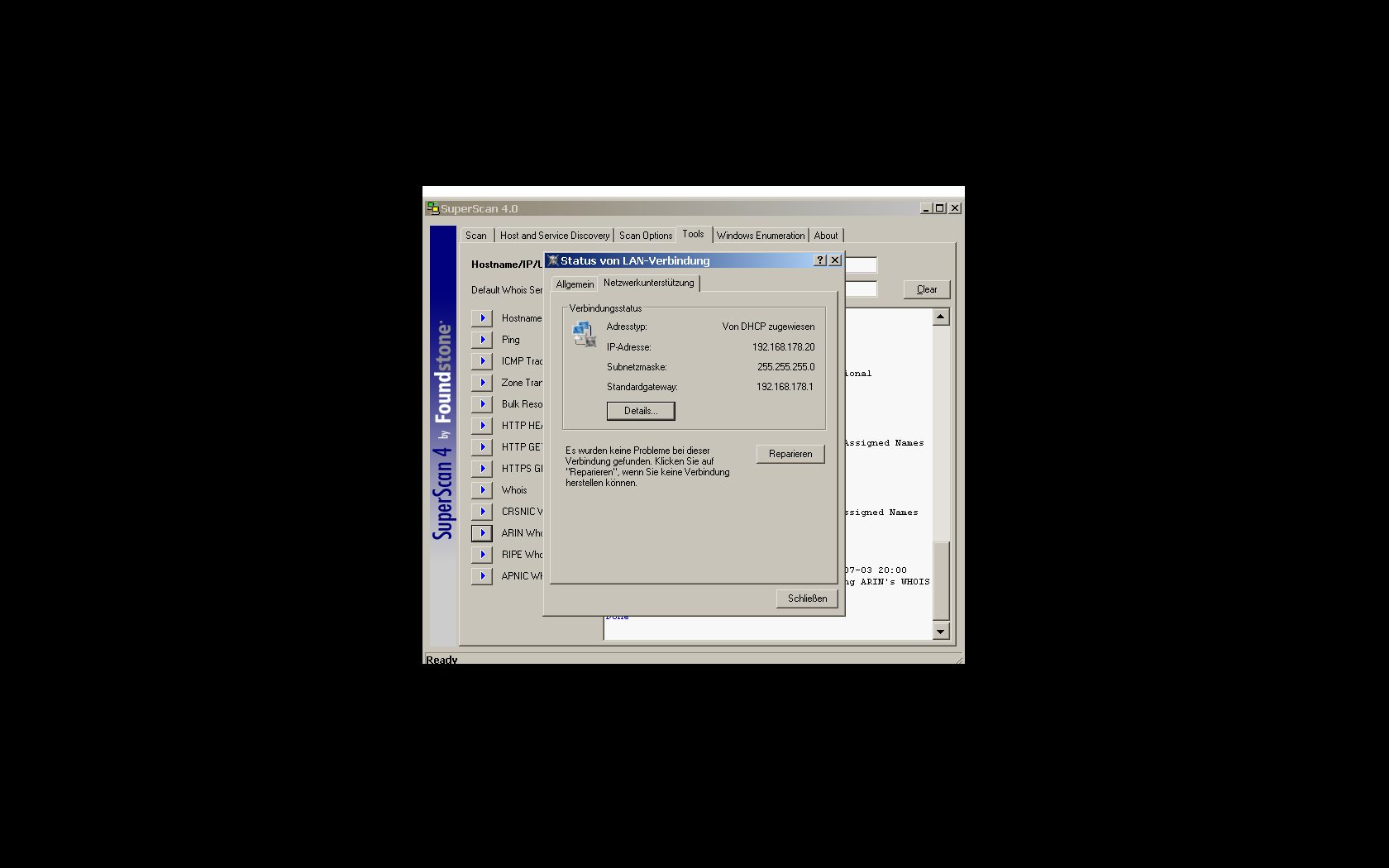This screenshot has height=868, width=1389.
Task: Open the Host and Service Discovery tab
Action: [555, 236]
